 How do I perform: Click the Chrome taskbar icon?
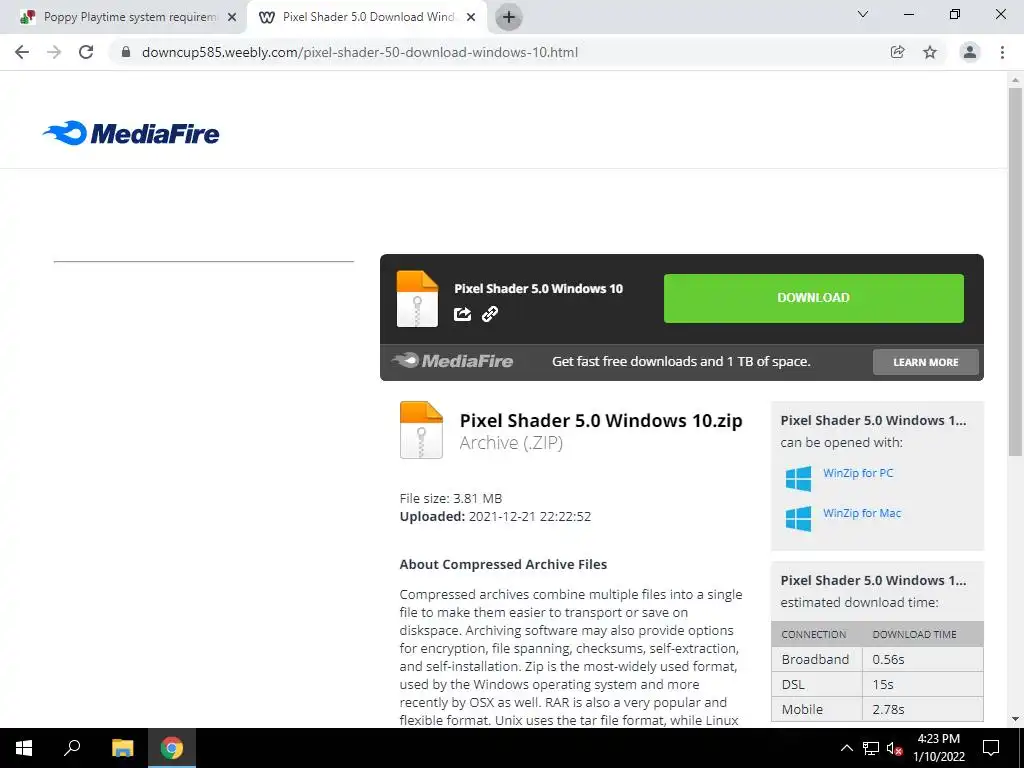[172, 748]
